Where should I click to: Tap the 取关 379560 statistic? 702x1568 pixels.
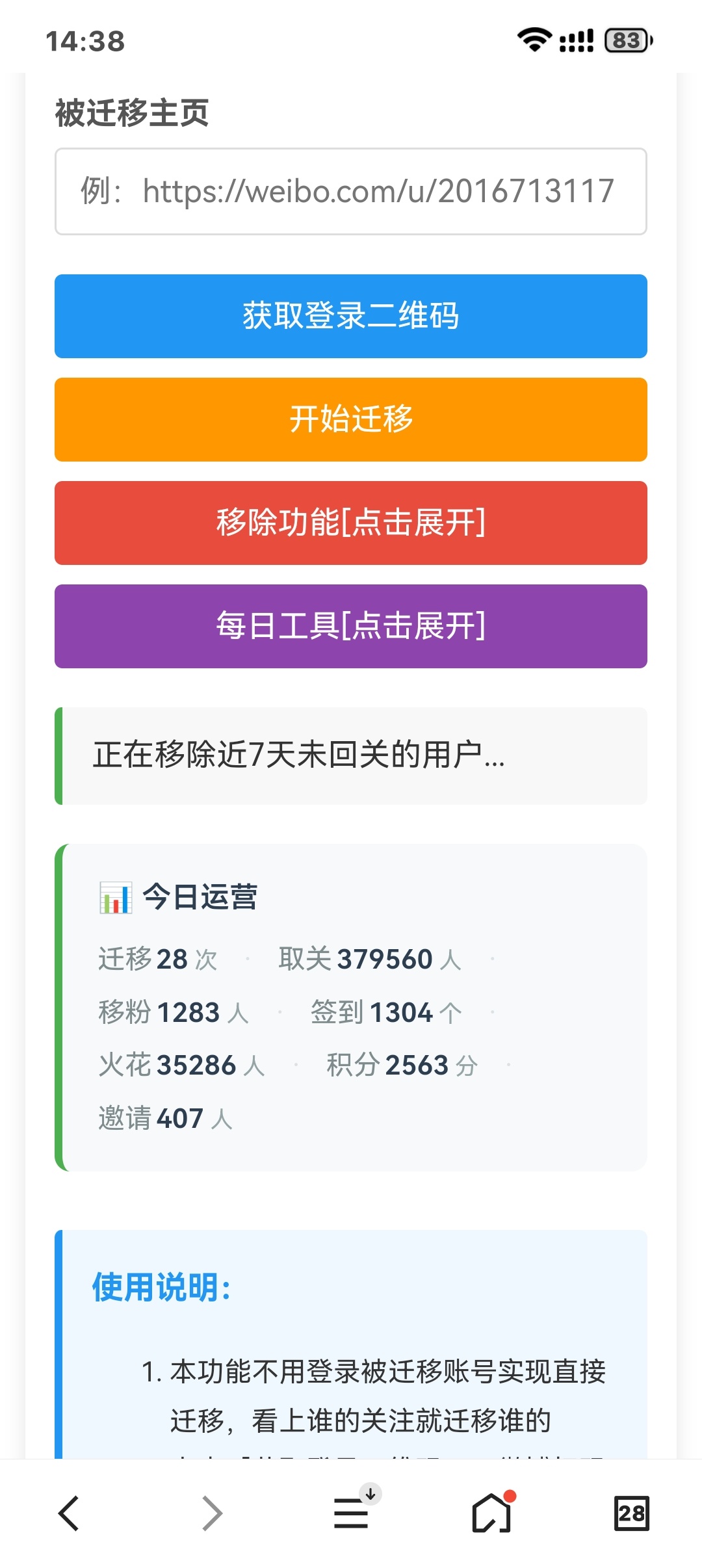tap(370, 959)
